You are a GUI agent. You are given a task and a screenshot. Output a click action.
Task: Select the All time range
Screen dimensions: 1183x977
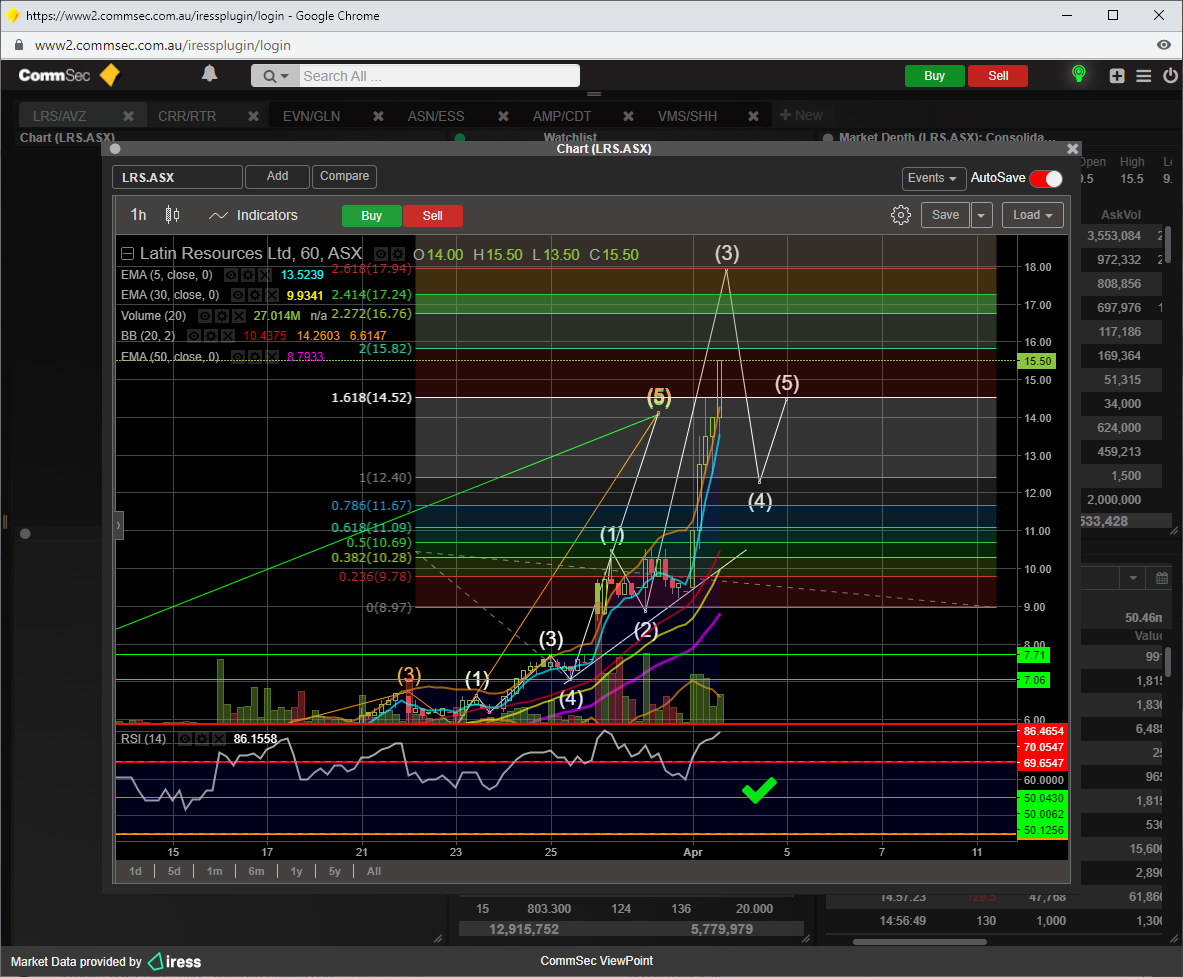374,871
